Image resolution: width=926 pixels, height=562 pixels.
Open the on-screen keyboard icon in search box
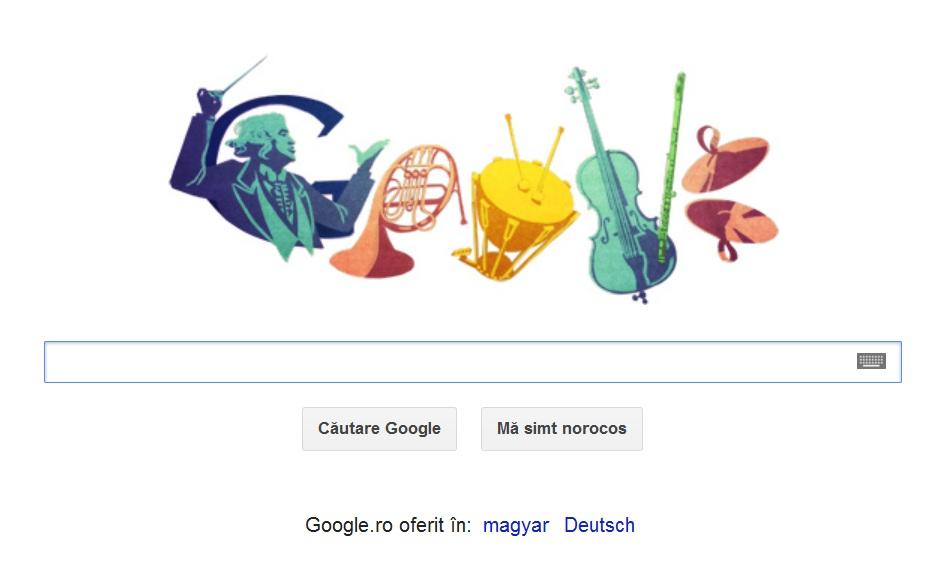871,361
